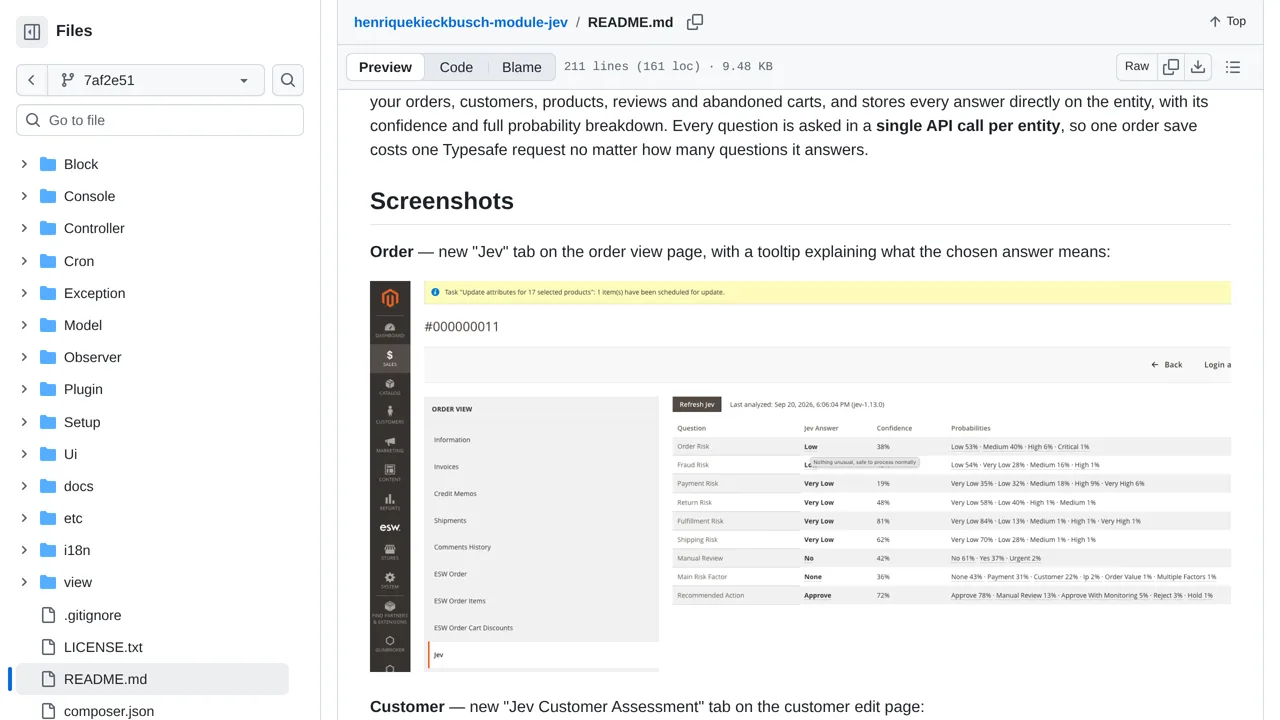Screen dimensions: 1280x720
Task: Click the 'Files' panel title
Action: (x=74, y=31)
